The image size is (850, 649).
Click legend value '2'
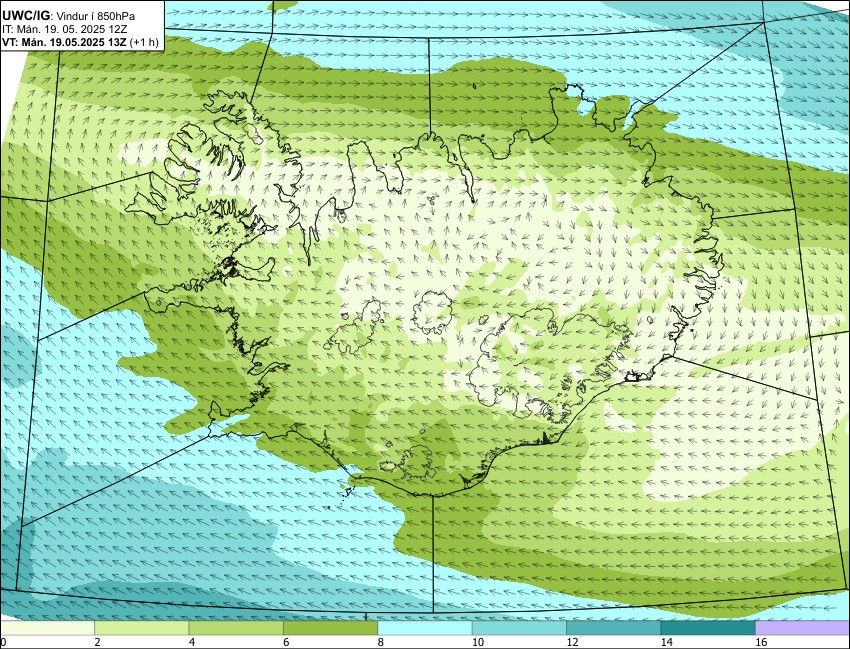coord(97,642)
